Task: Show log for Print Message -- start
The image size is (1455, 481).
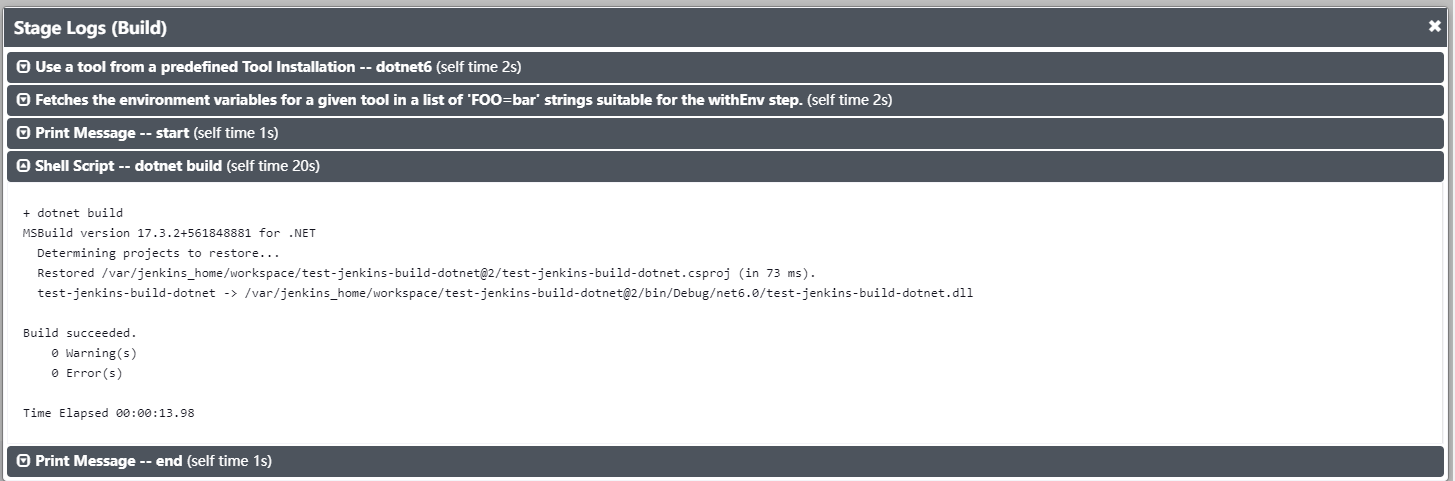Action: (x=725, y=133)
